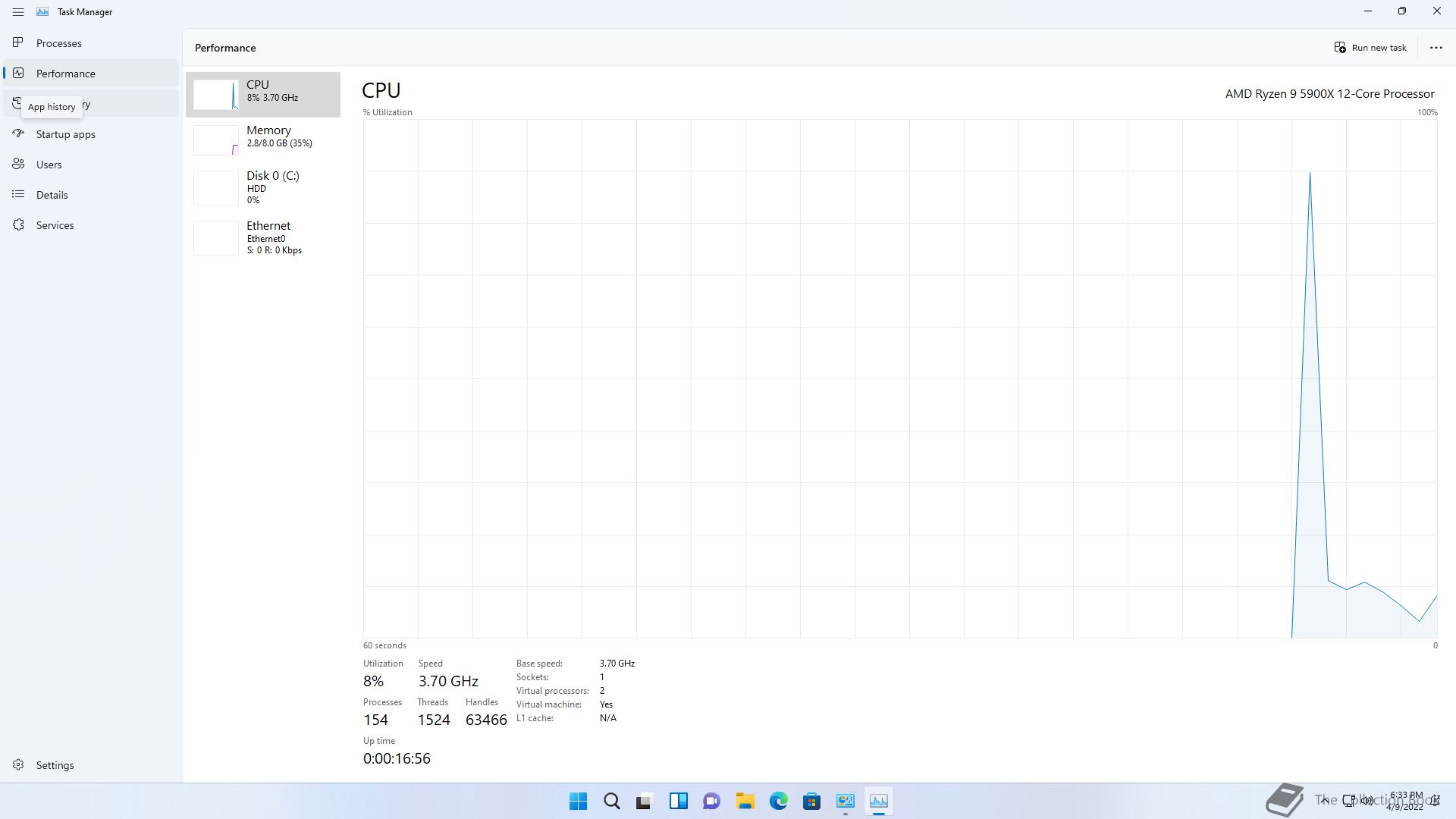This screenshot has height=819, width=1456.
Task: Go to Startup apps page
Action: (x=91, y=134)
